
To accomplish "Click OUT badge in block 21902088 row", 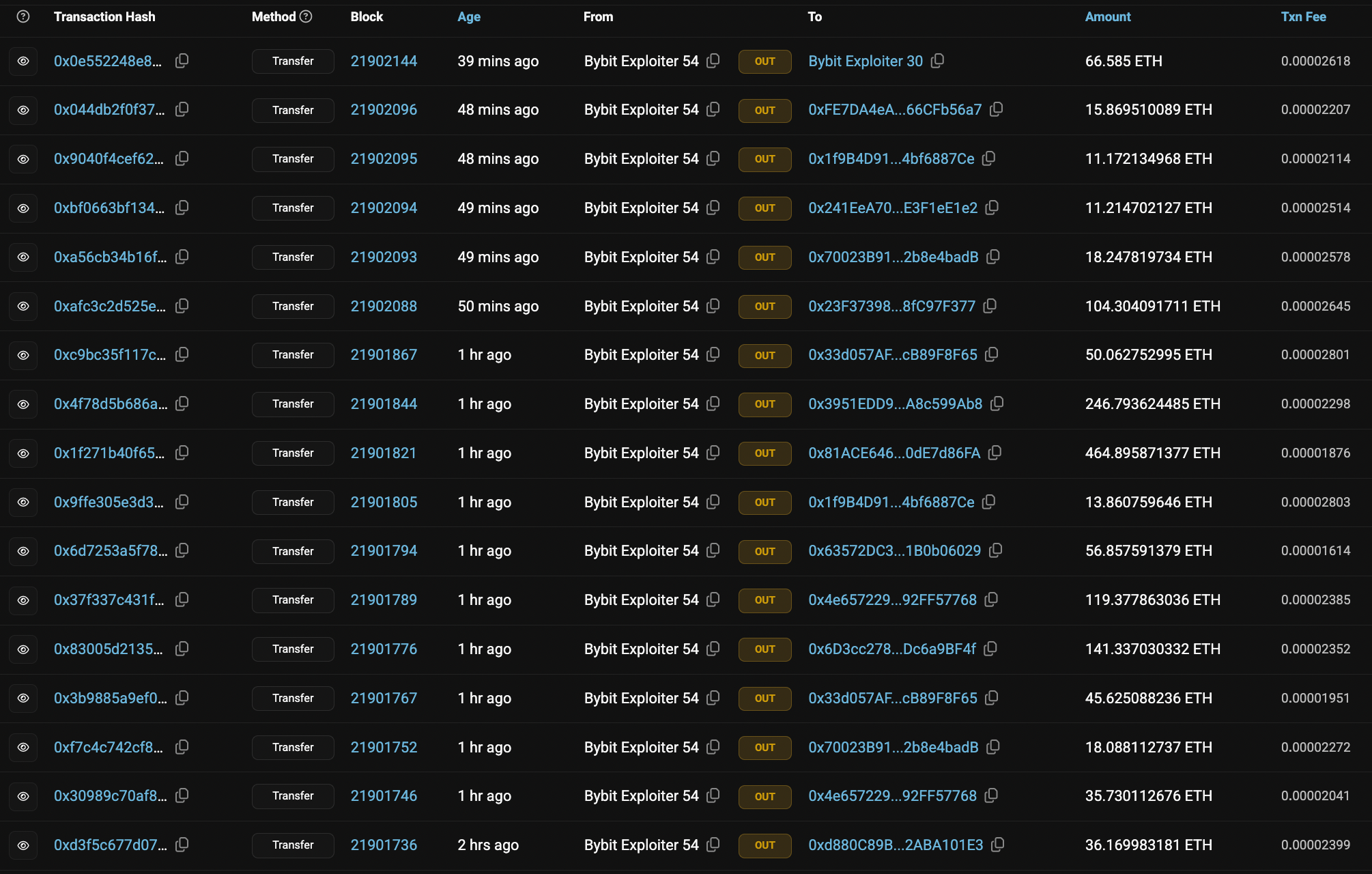I will click(764, 307).
